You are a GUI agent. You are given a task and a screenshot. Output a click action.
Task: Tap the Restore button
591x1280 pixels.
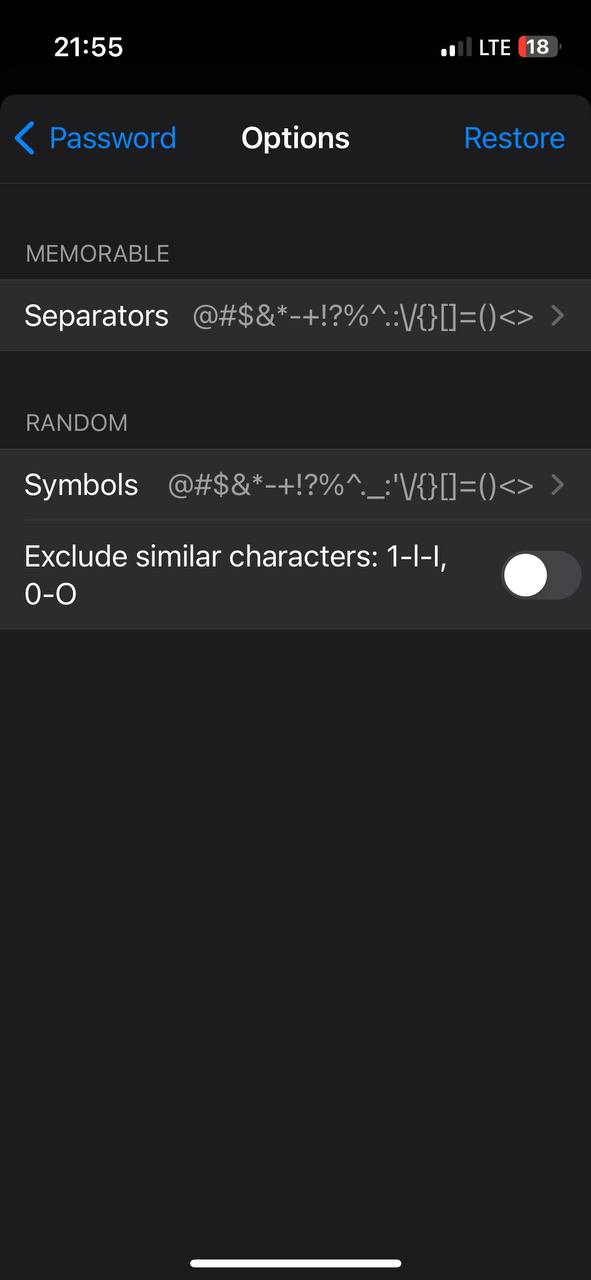click(x=514, y=138)
